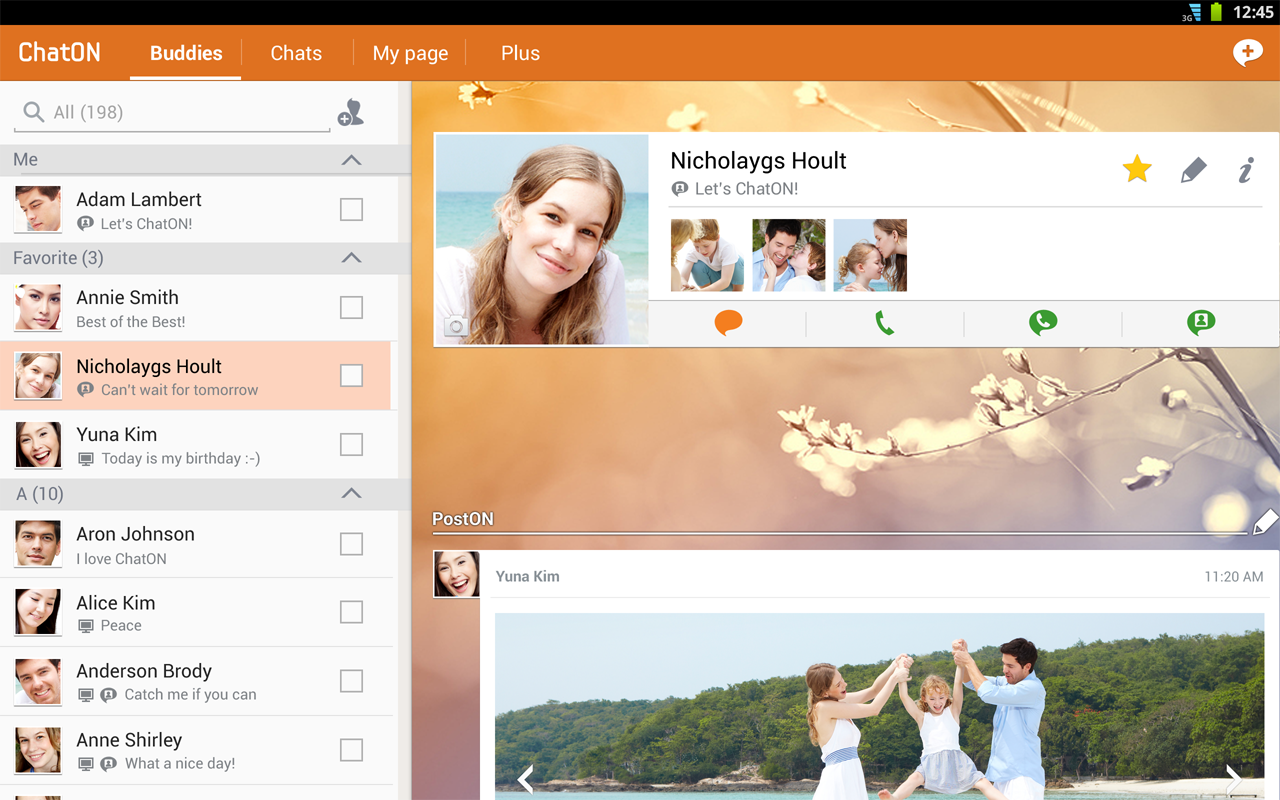
Task: Click 'Today is my birthday :-)' status
Action: point(181,459)
